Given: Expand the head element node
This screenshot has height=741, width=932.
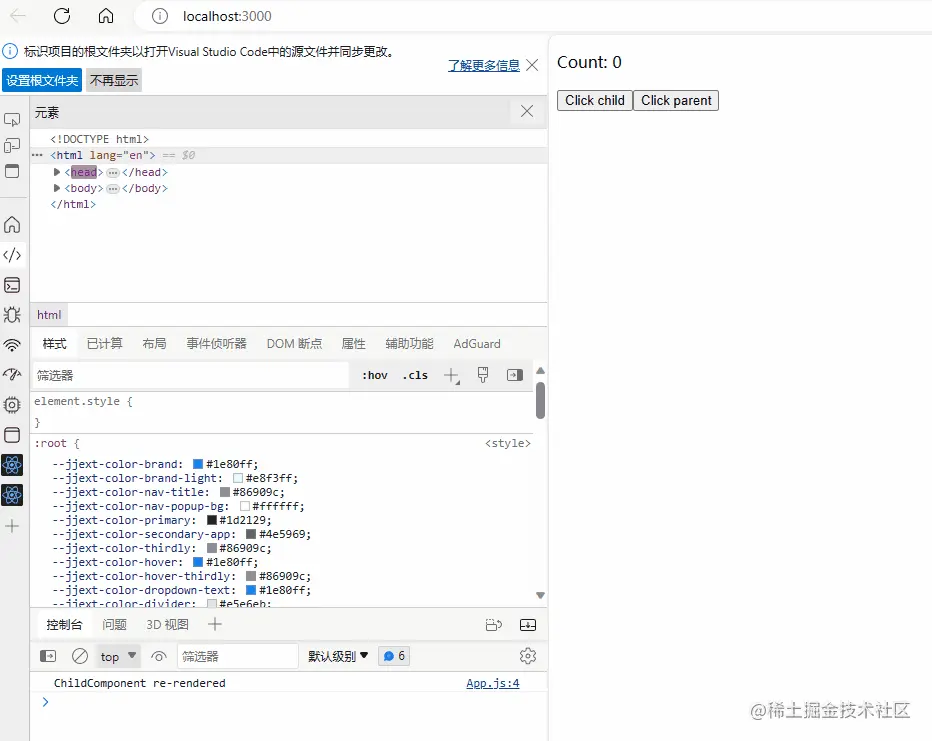Looking at the screenshot, I should [56, 172].
